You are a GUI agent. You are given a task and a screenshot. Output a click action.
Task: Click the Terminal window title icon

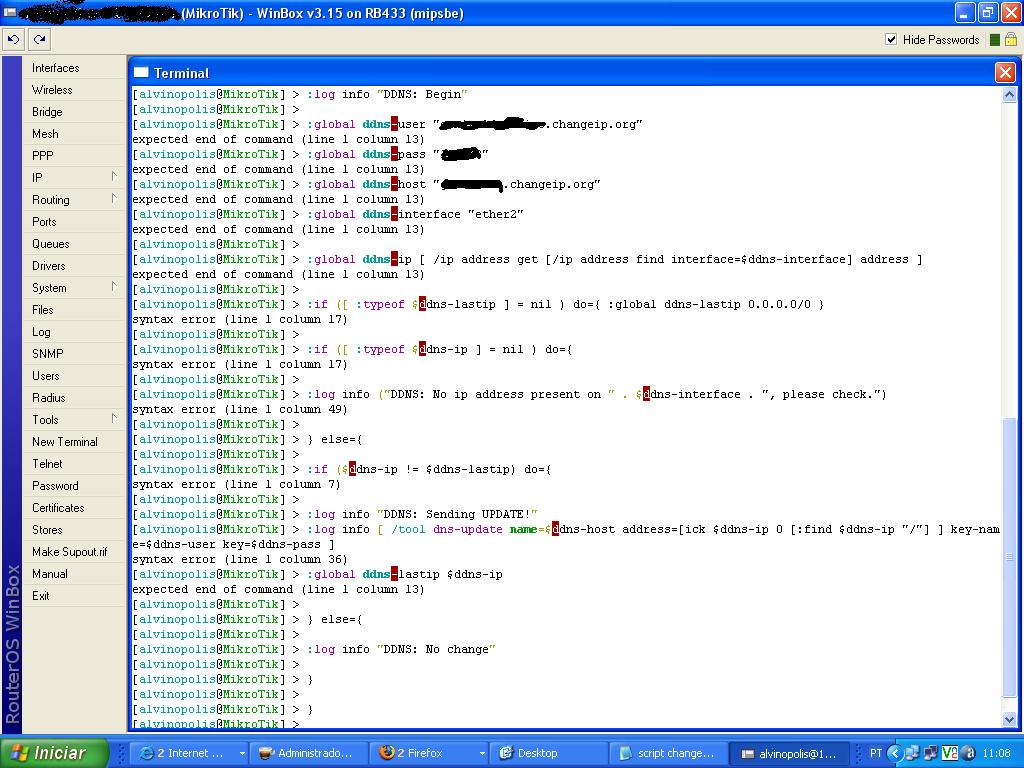141,72
